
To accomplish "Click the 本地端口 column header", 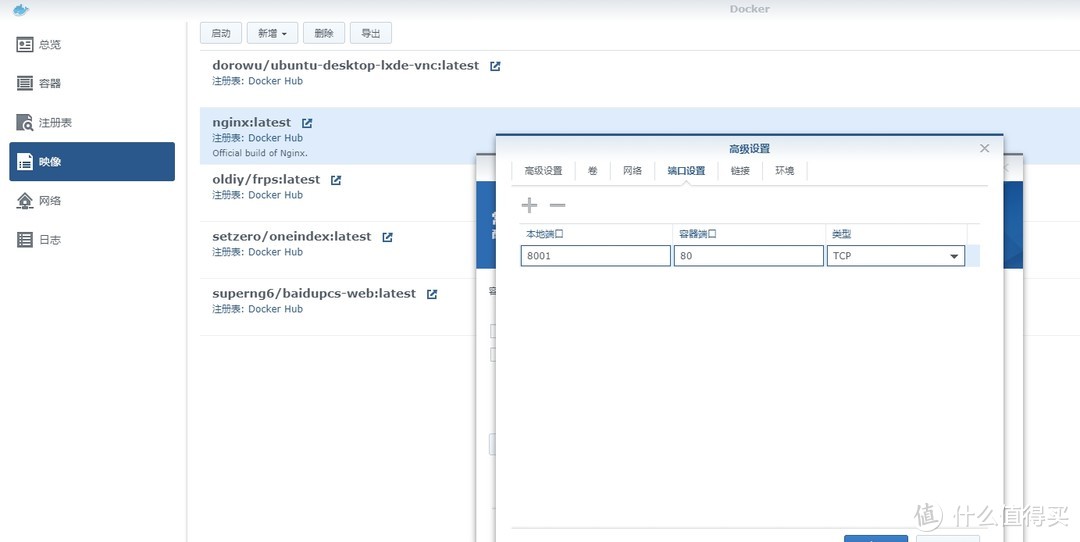I will click(x=596, y=234).
